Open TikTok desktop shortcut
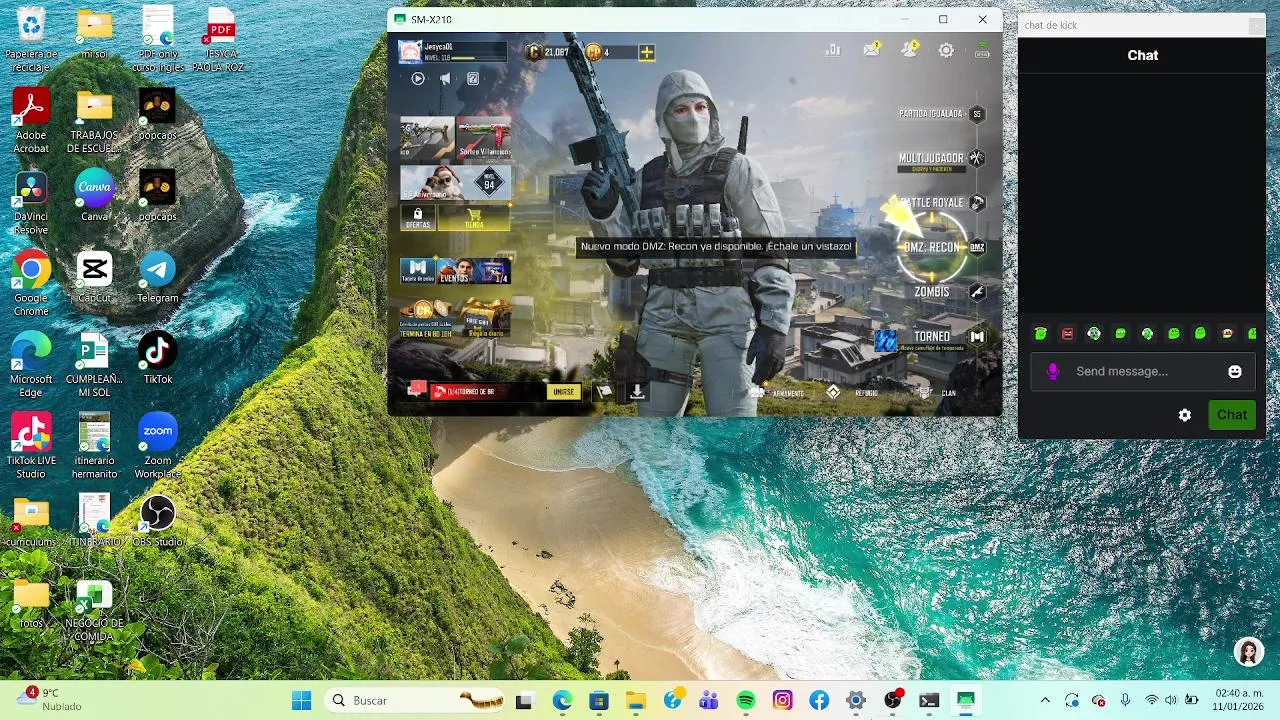1280x720 pixels. coord(158,358)
